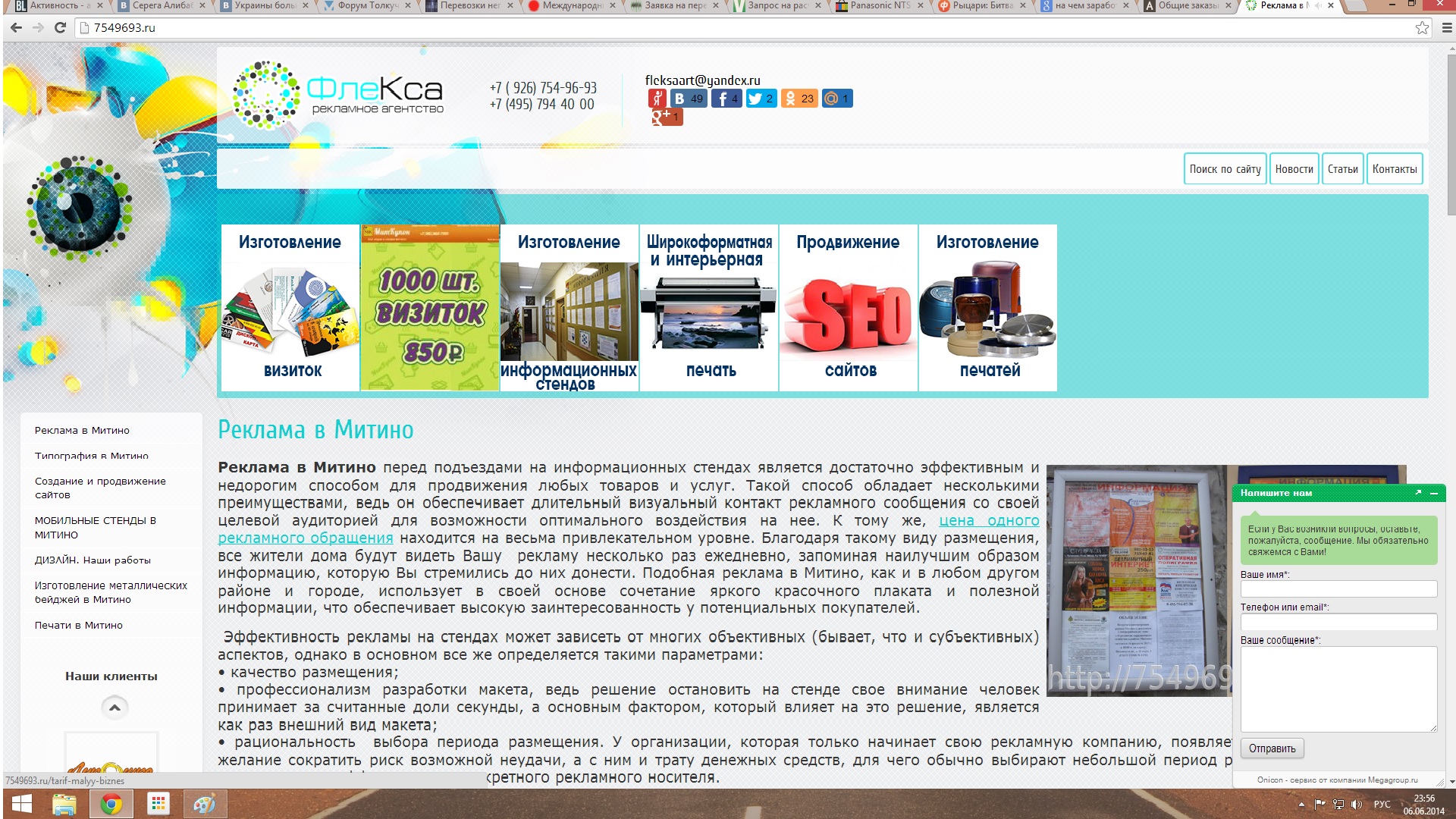
Task: Open sidebar link МОБИЛЬНЫЕ СТЕНДЫ В МИТИНО
Action: pos(95,528)
